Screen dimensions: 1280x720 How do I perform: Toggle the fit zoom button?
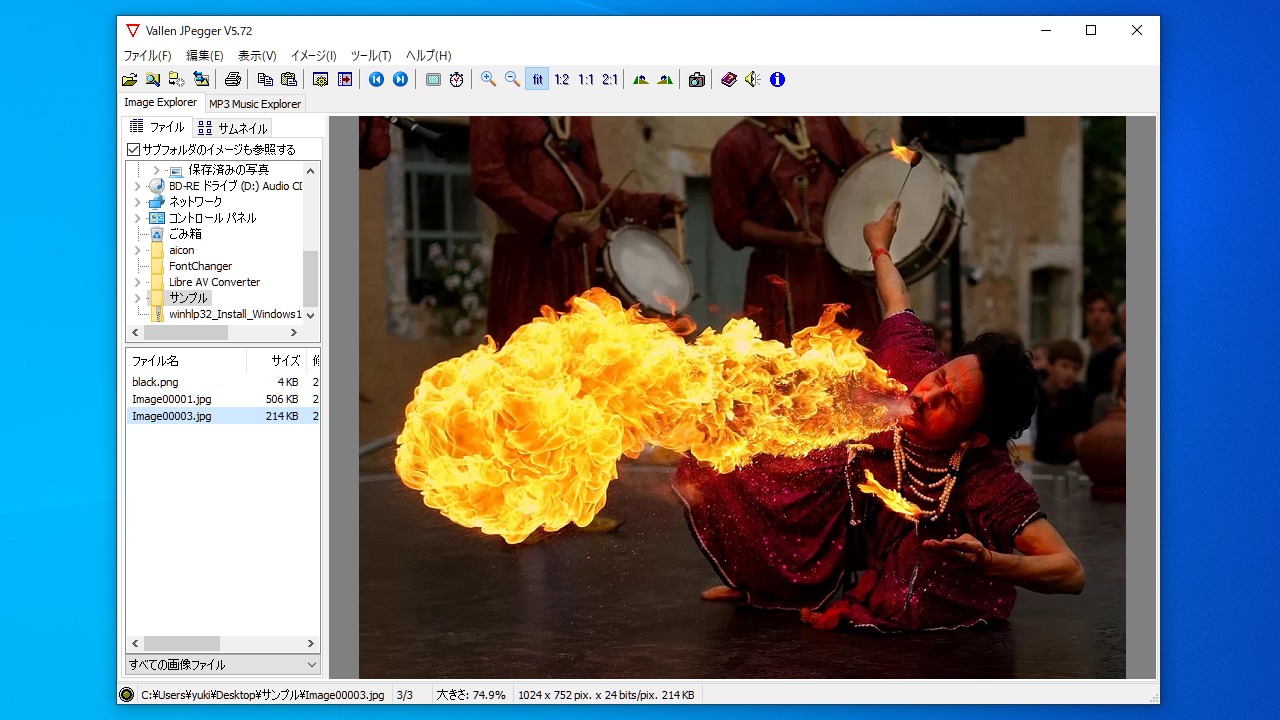537,79
